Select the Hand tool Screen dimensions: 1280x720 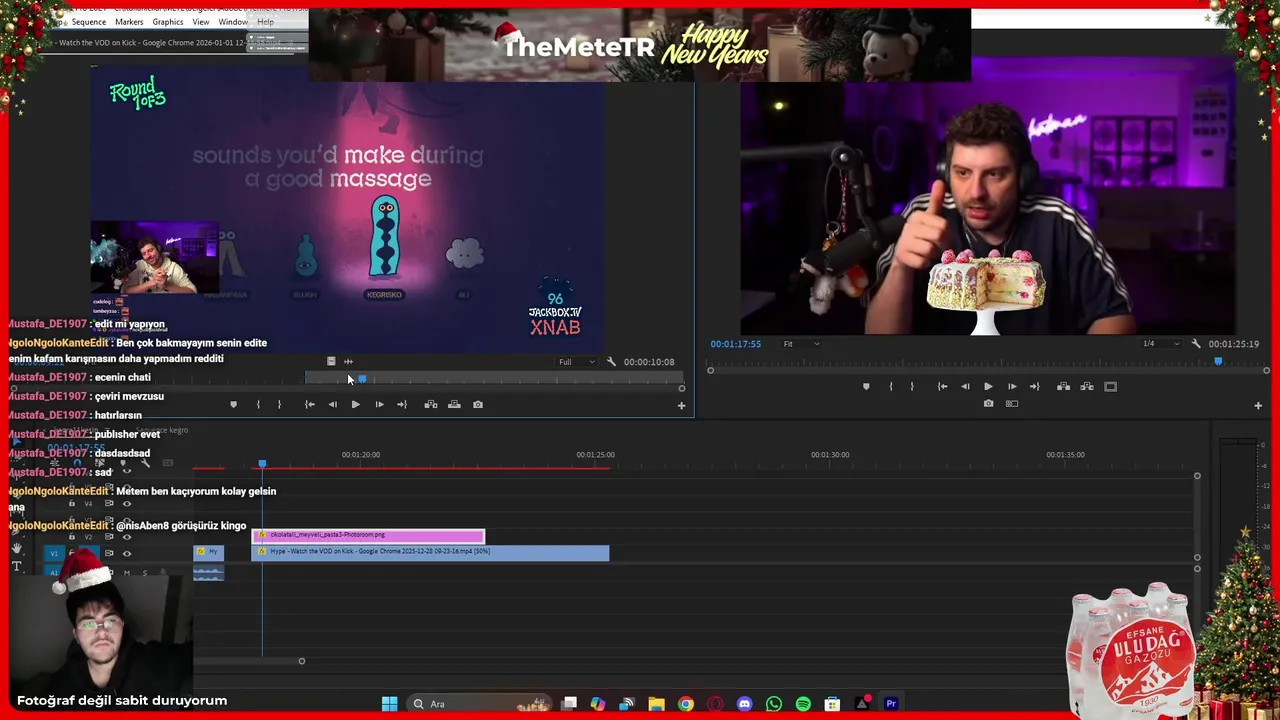[x=16, y=549]
